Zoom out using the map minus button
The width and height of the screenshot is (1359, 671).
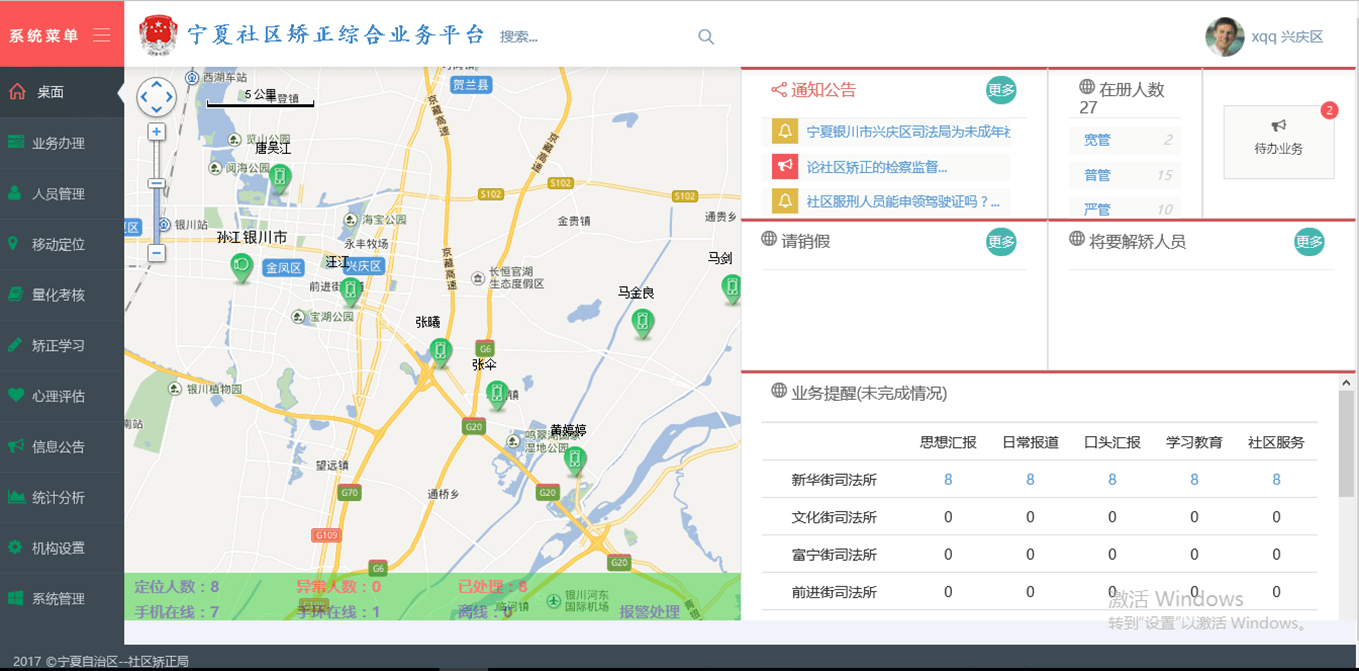tap(156, 253)
